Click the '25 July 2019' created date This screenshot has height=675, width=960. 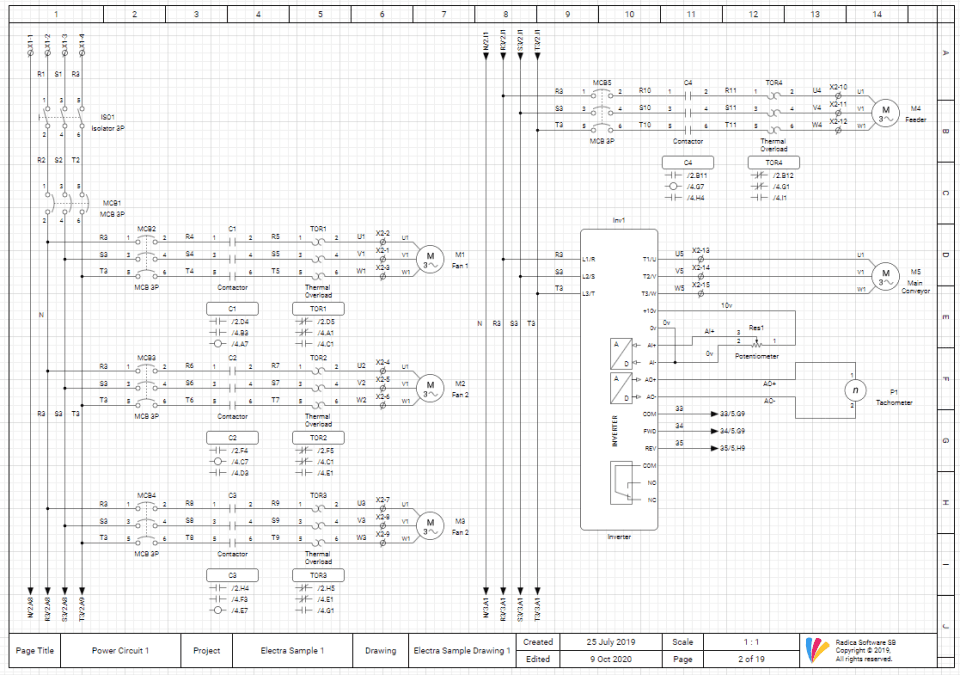click(x=610, y=642)
